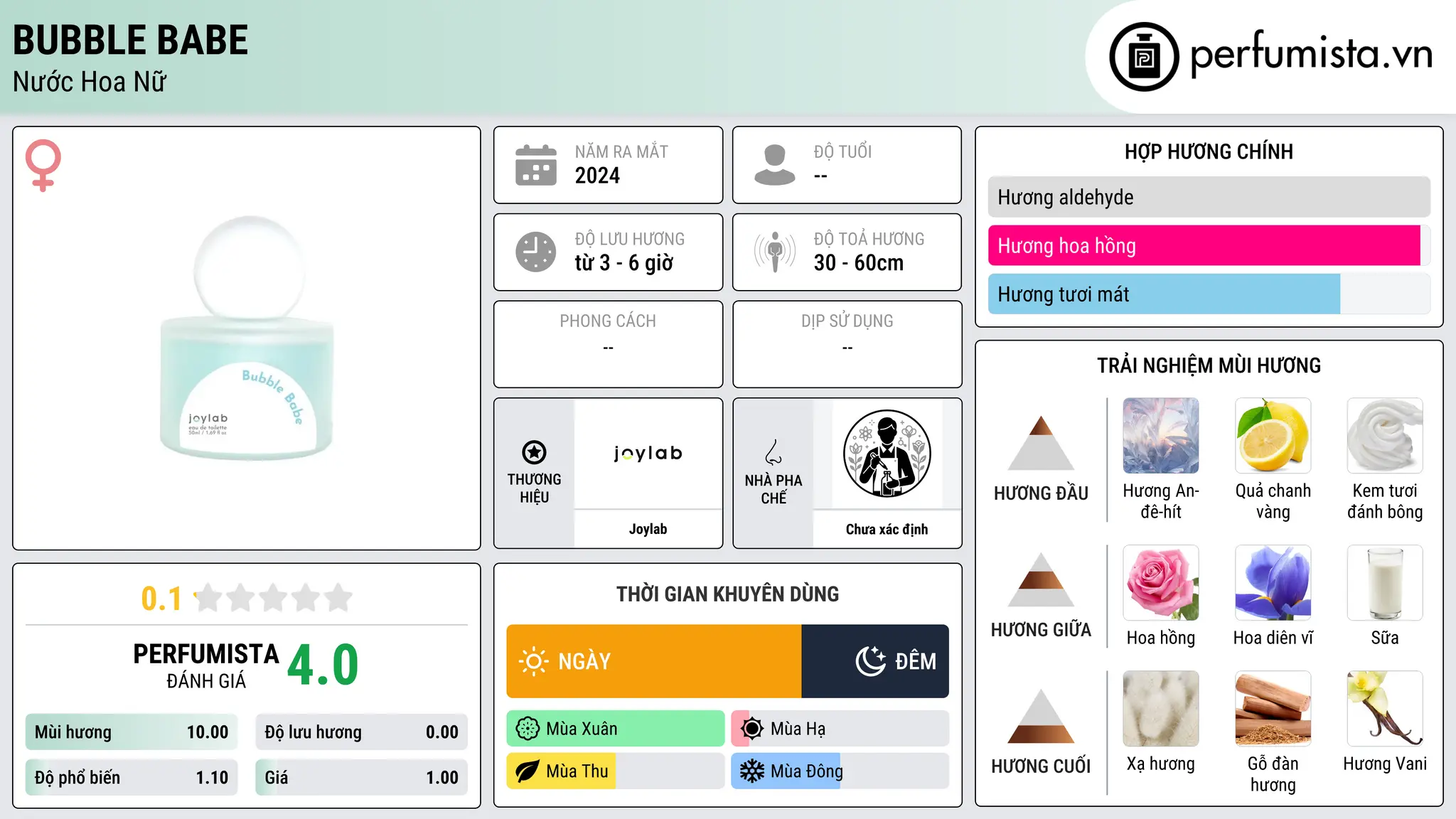Viewport: 1456px width, 819px height.
Task: Select the Hoa diên vĩ iris image
Action: (x=1273, y=583)
